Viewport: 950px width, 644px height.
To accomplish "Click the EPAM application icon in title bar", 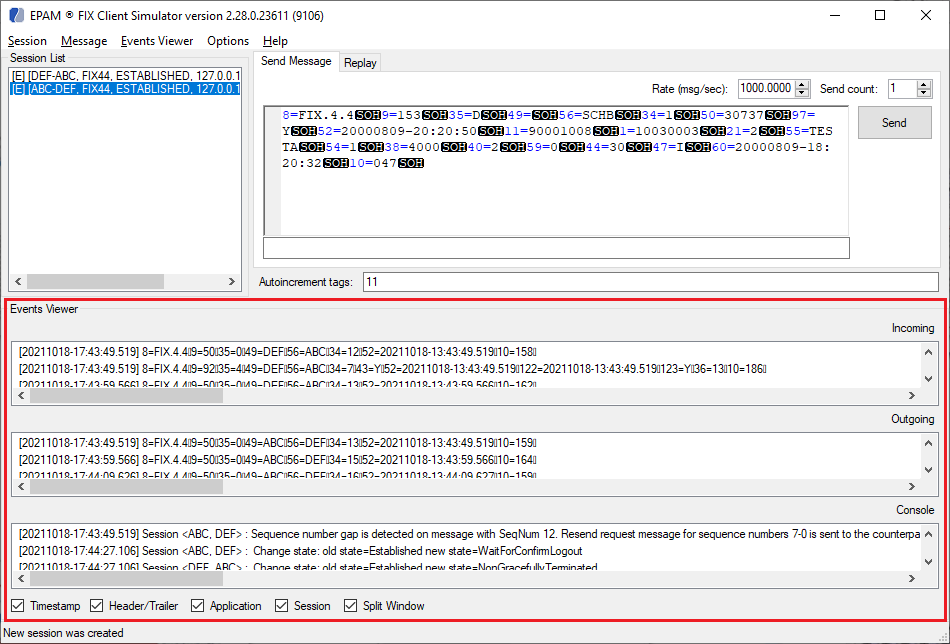I will point(17,15).
